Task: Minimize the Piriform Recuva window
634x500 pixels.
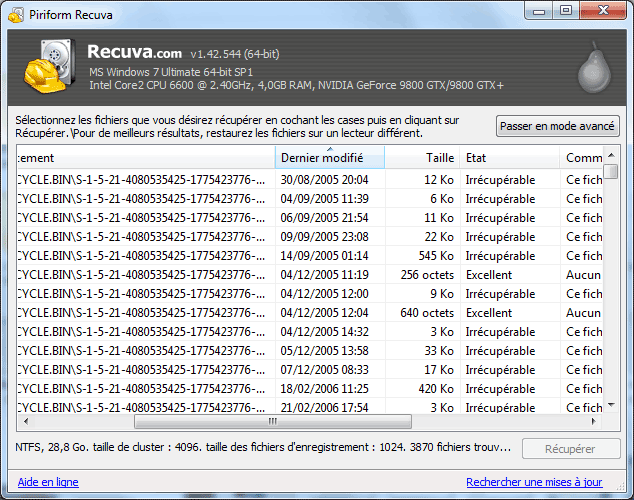Action: (539, 11)
